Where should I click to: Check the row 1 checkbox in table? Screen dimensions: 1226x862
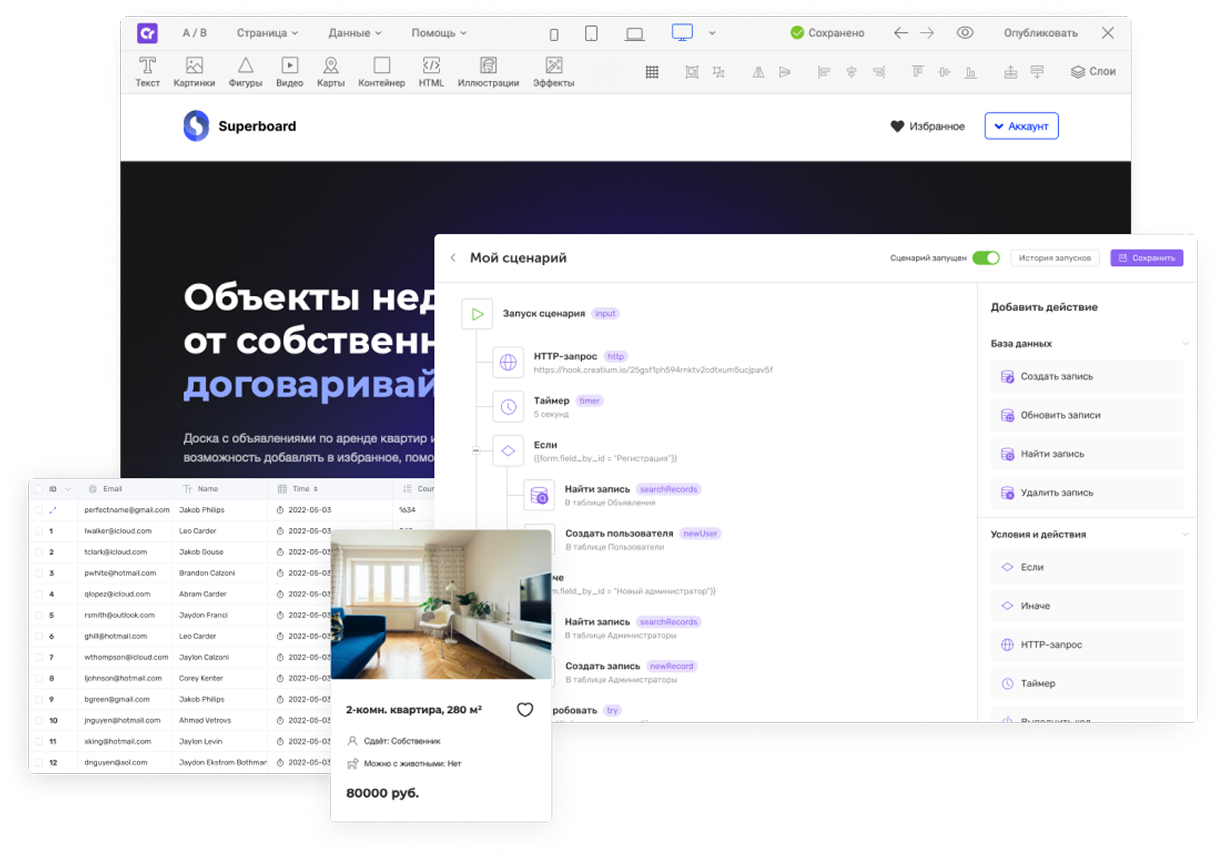[39, 531]
